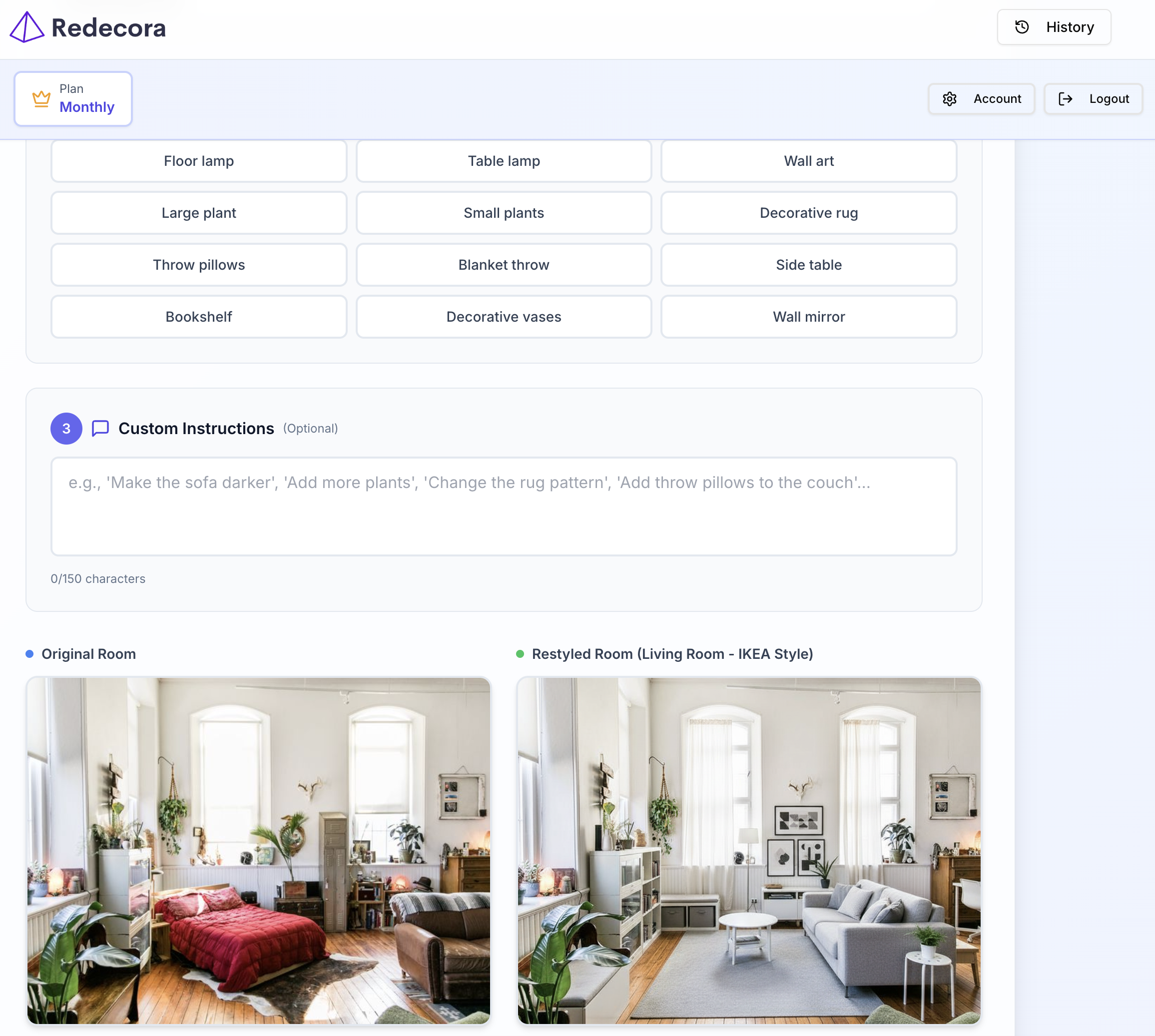
Task: Click the Logout arrow icon
Action: (x=1065, y=99)
